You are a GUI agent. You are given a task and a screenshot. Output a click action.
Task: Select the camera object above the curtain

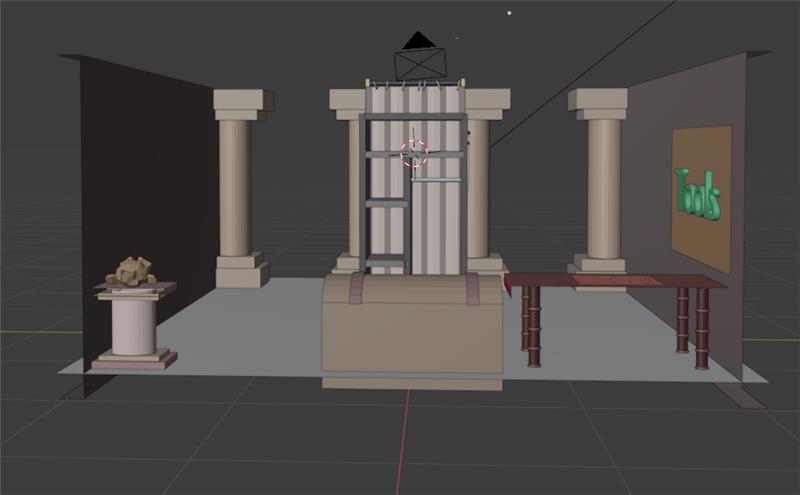(420, 57)
